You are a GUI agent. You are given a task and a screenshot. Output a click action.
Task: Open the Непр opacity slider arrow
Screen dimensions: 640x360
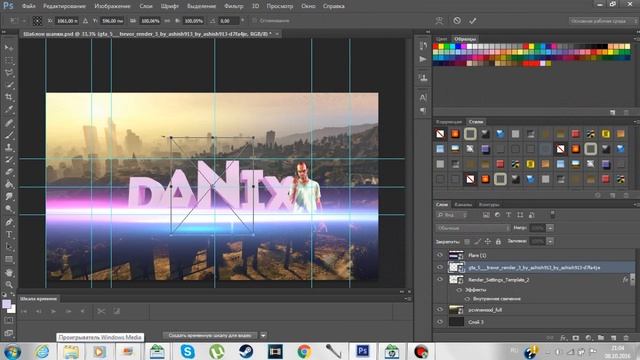point(550,228)
